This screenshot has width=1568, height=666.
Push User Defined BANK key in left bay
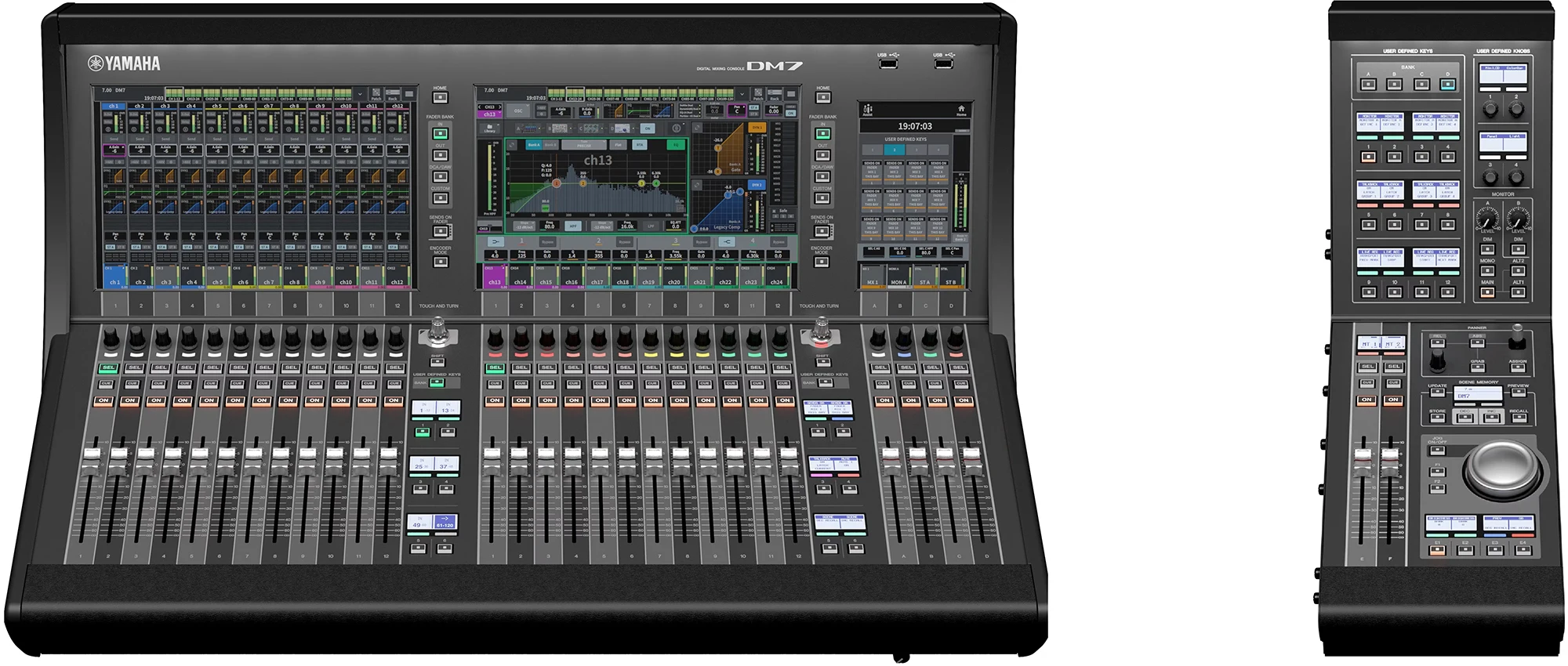(x=437, y=383)
